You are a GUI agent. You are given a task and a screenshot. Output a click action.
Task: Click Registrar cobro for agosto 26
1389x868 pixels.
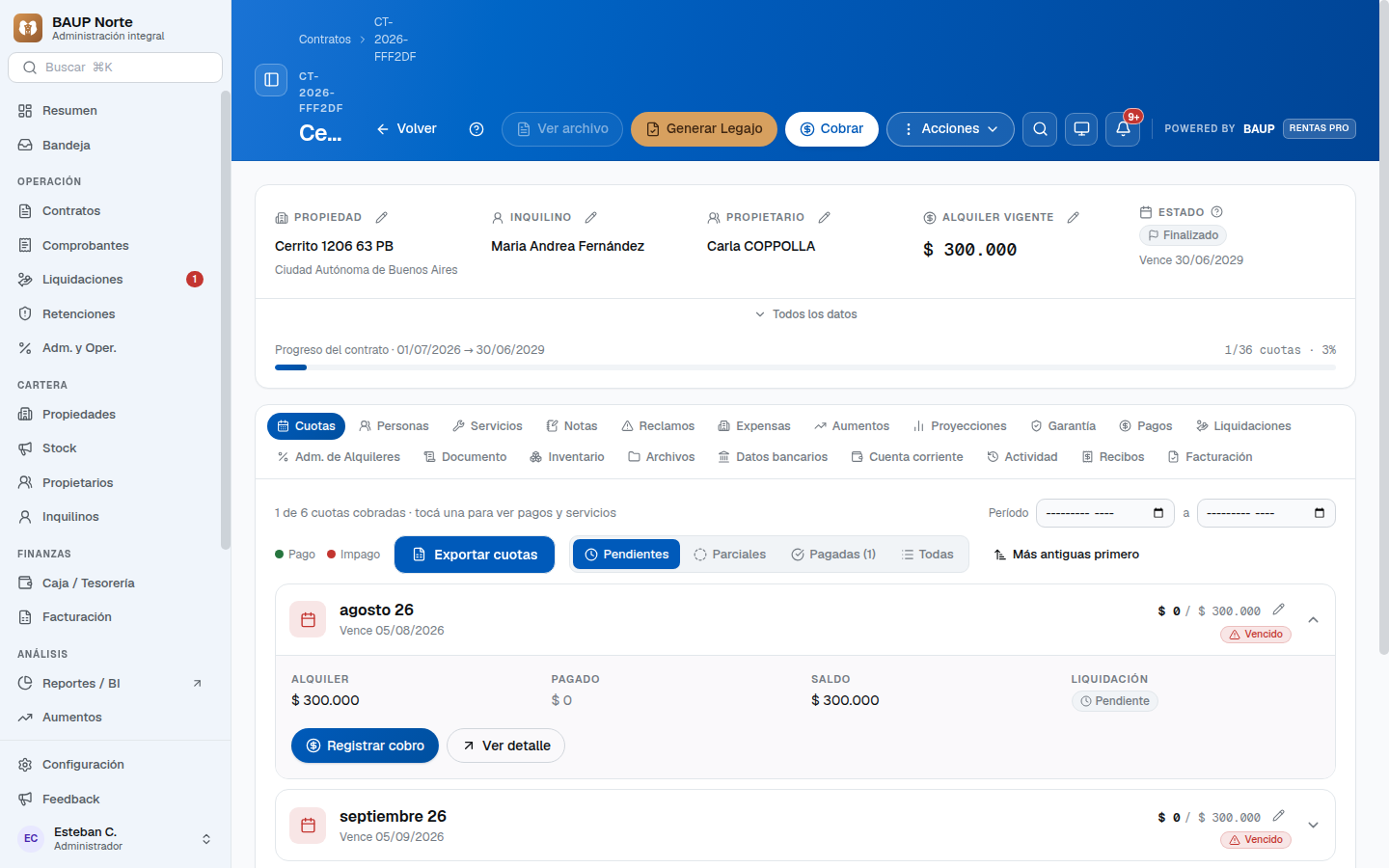(x=365, y=746)
